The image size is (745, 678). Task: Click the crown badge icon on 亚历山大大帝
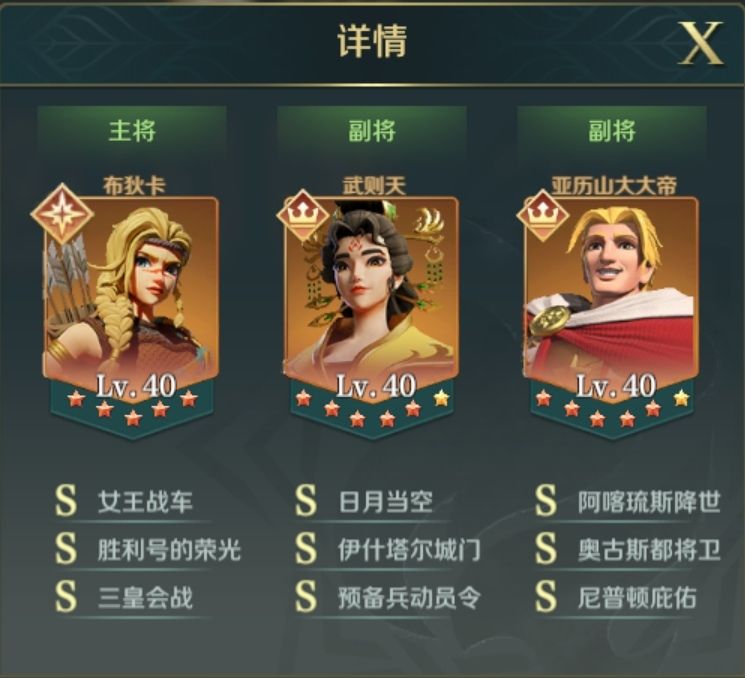tap(543, 217)
